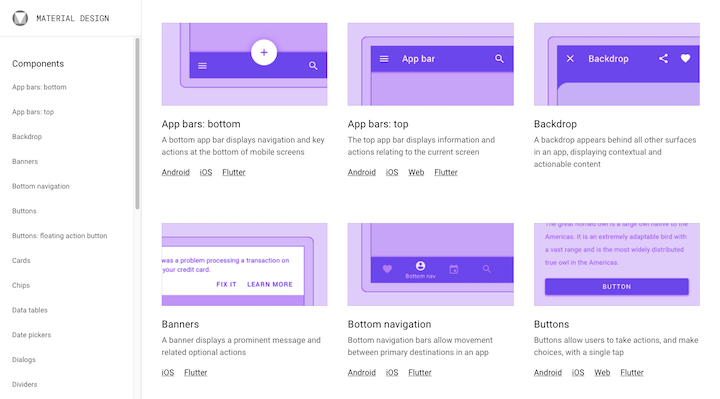Screen dimensions: 720x399
Task: Click the sidebar vertical scrollbar
Action: pyautogui.click(x=137, y=124)
